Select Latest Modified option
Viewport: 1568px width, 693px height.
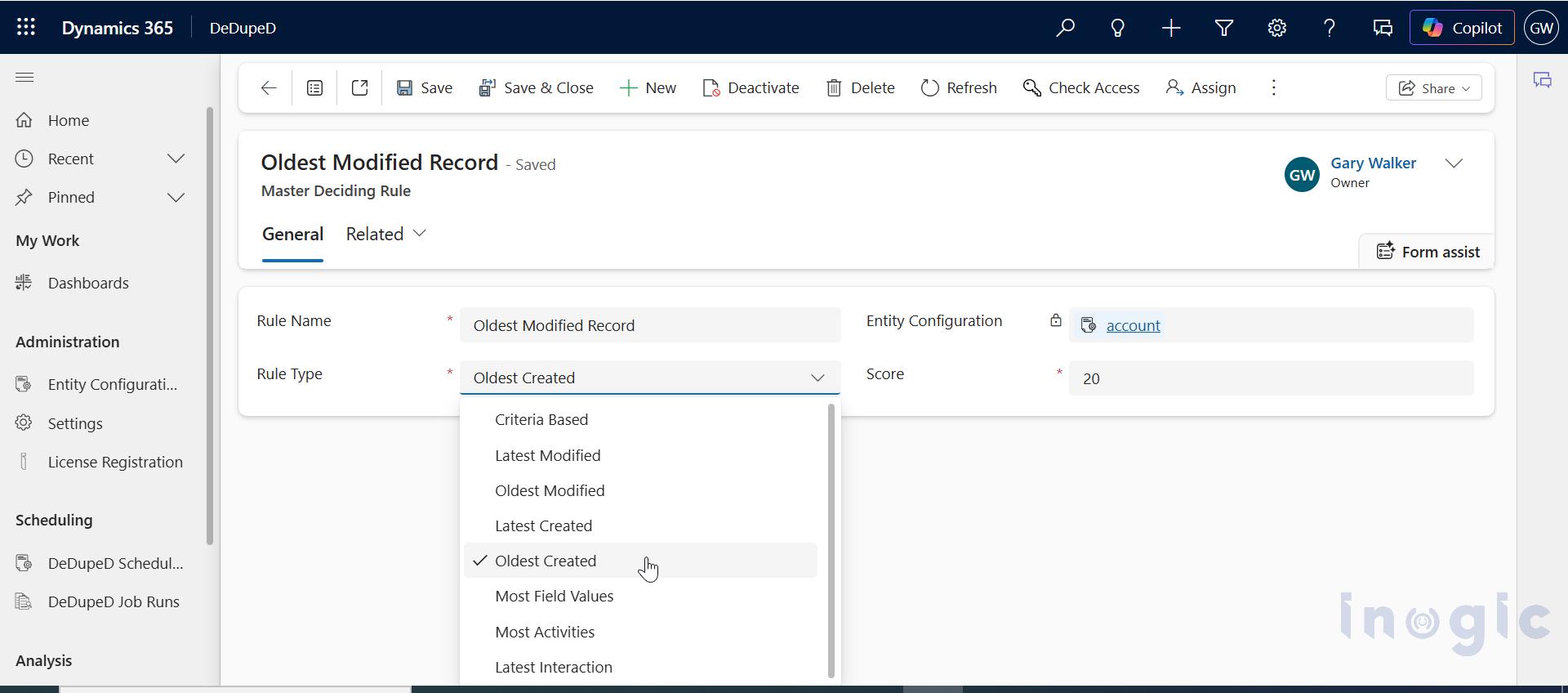(x=640, y=455)
